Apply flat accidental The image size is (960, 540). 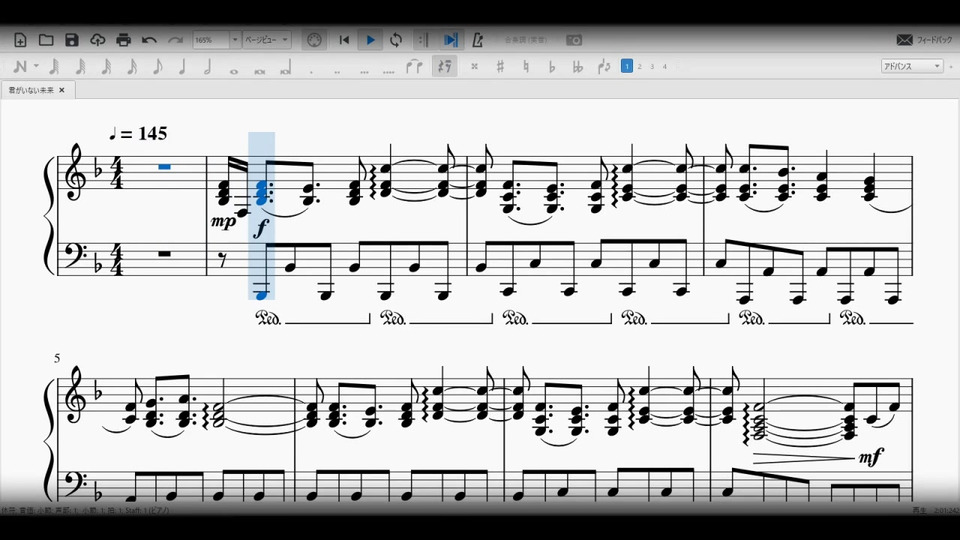pos(552,67)
